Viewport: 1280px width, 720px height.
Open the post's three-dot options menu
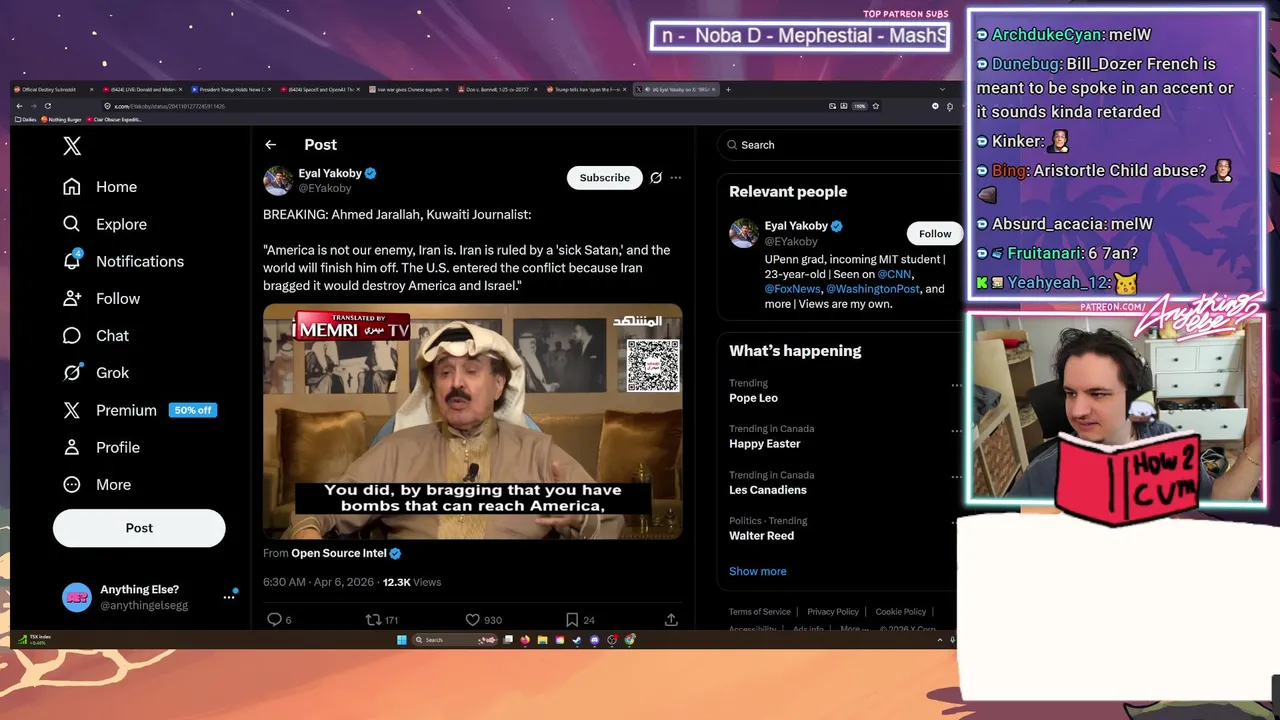tap(676, 178)
